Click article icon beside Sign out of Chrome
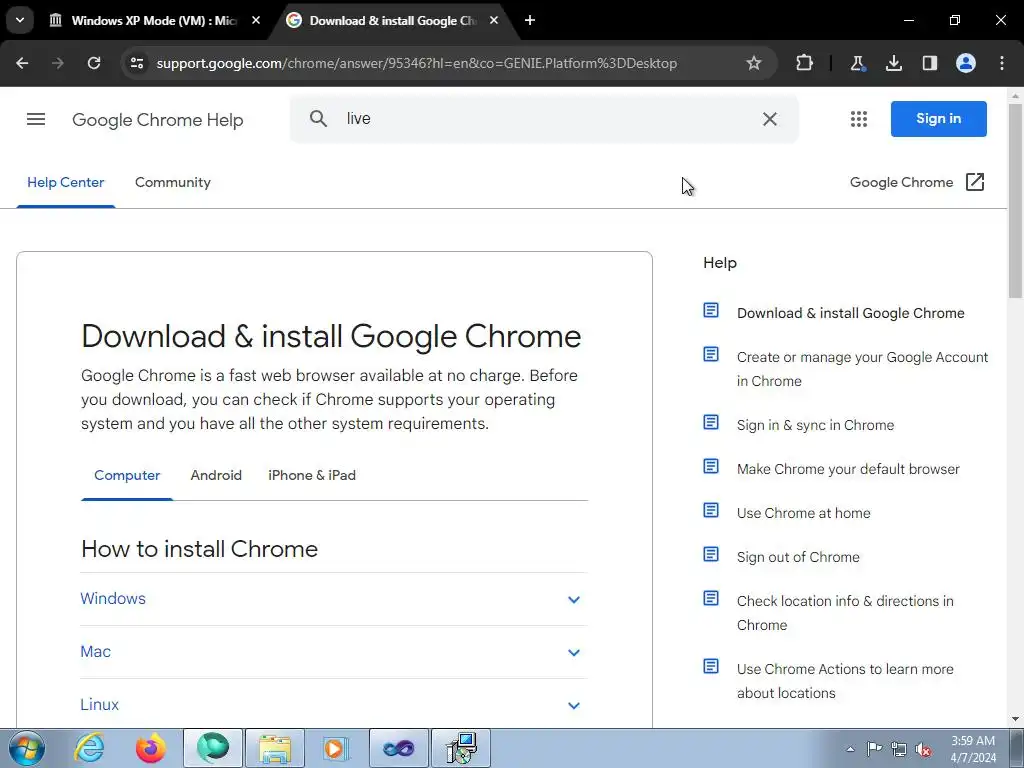Screen dimensions: 1024x768 [711, 554]
